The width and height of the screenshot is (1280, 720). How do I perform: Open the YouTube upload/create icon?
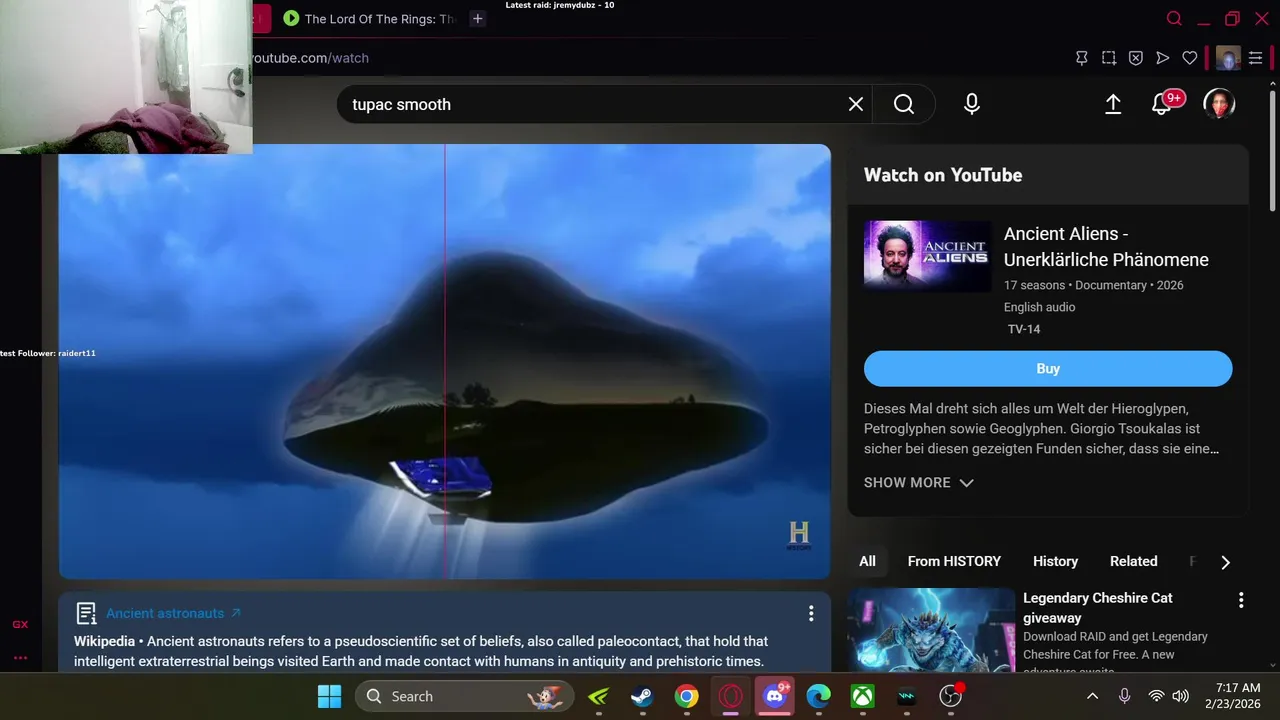(x=1113, y=104)
